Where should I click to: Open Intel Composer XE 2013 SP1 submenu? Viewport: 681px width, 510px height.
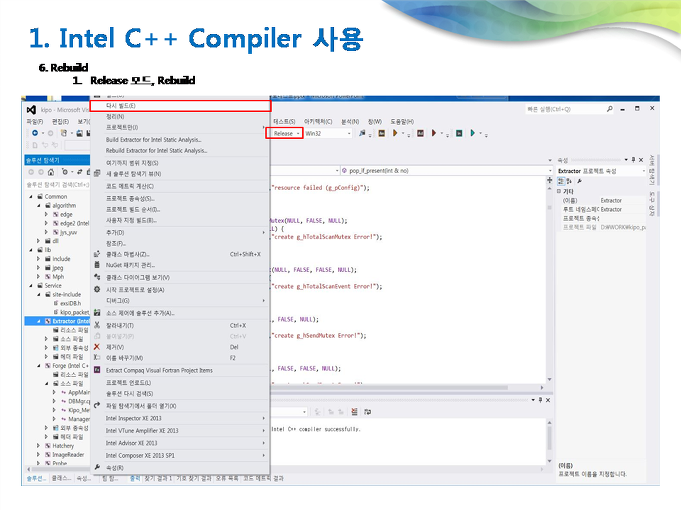[180, 455]
